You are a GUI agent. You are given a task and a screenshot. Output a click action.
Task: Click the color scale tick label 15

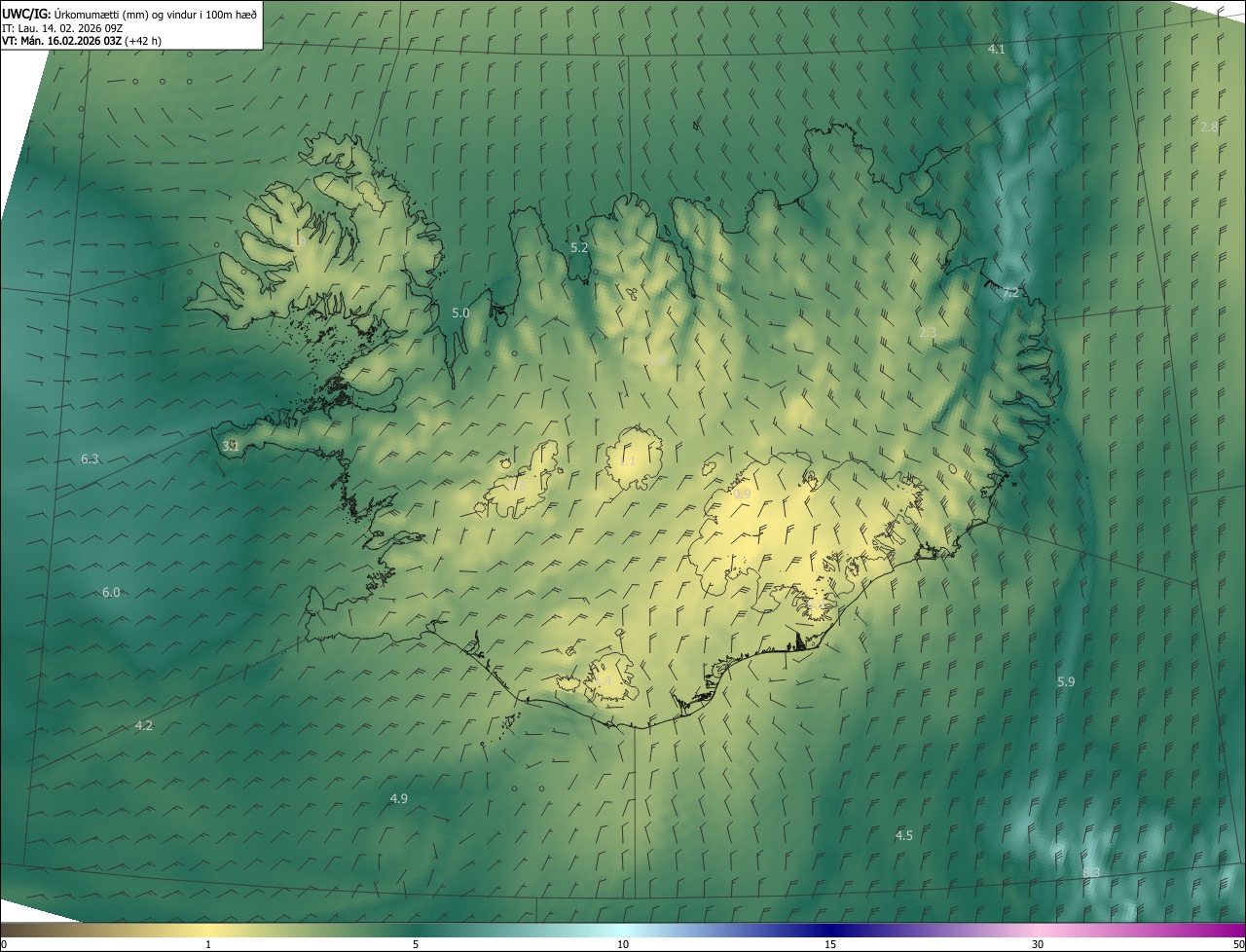tap(830, 944)
